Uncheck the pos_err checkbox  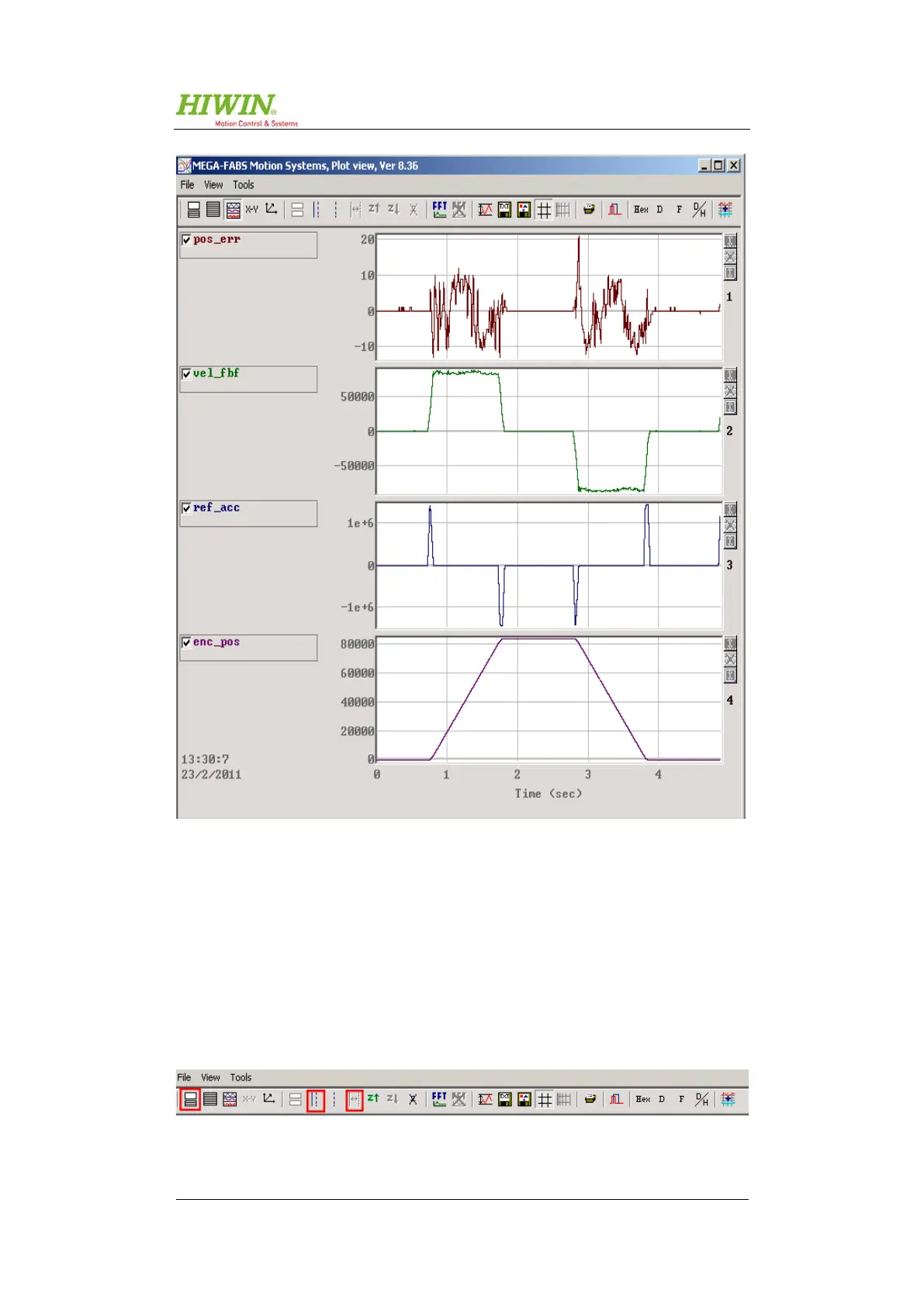[x=186, y=240]
